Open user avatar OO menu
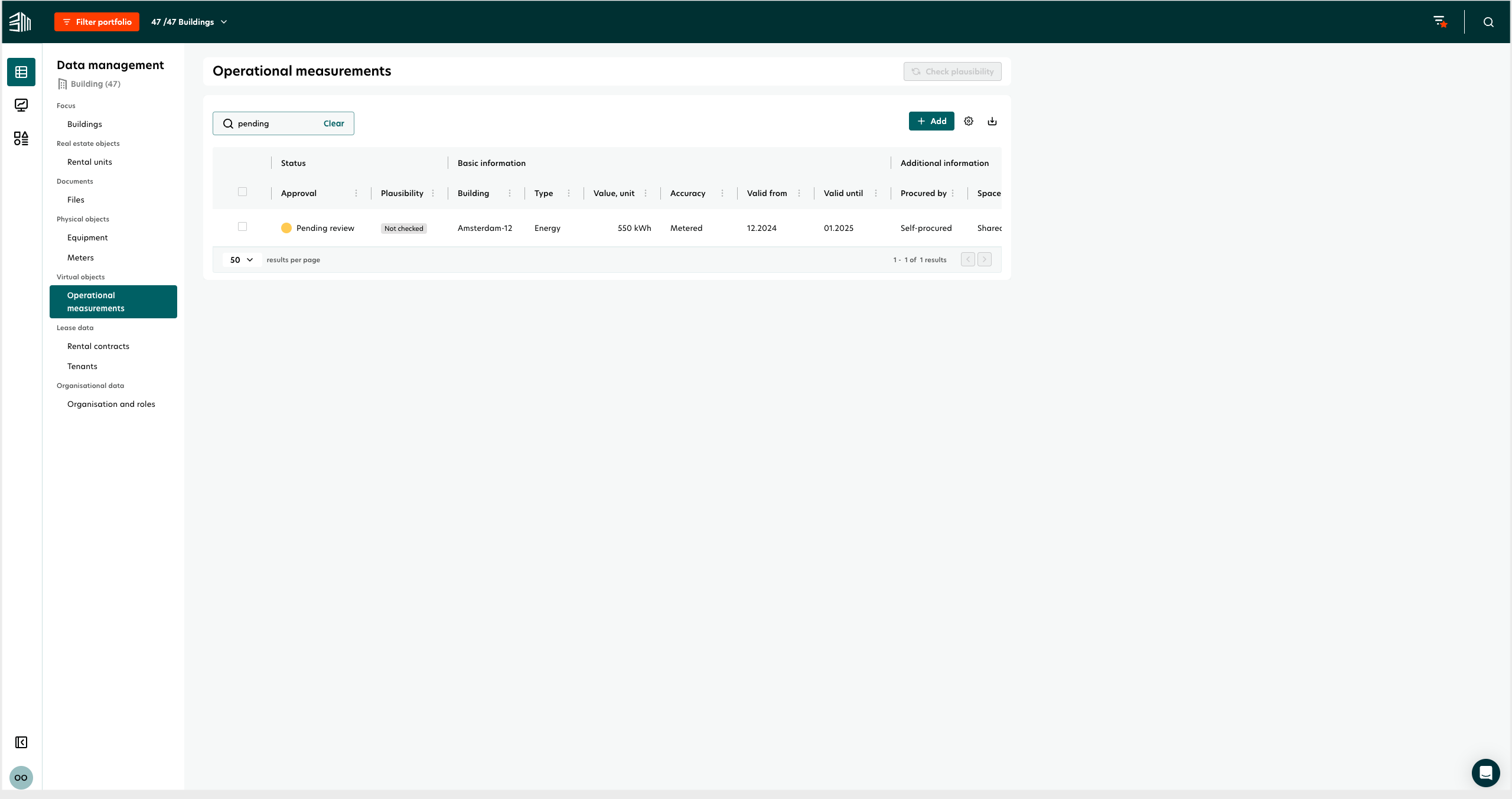Image resolution: width=1512 pixels, height=799 pixels. [21, 778]
